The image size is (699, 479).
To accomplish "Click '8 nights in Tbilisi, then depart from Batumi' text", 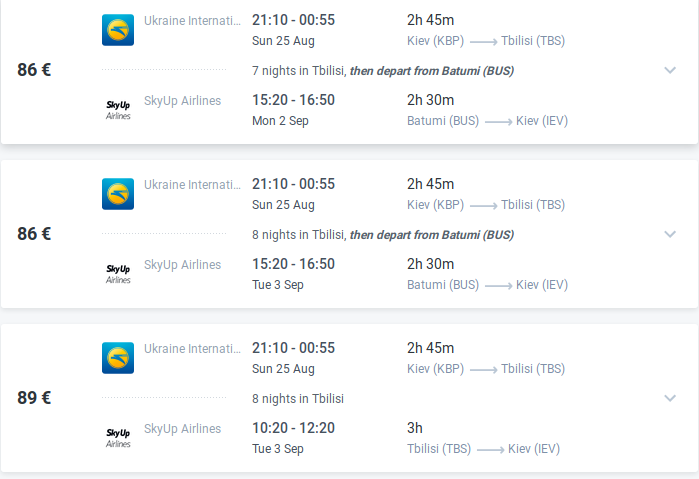I will click(x=383, y=235).
